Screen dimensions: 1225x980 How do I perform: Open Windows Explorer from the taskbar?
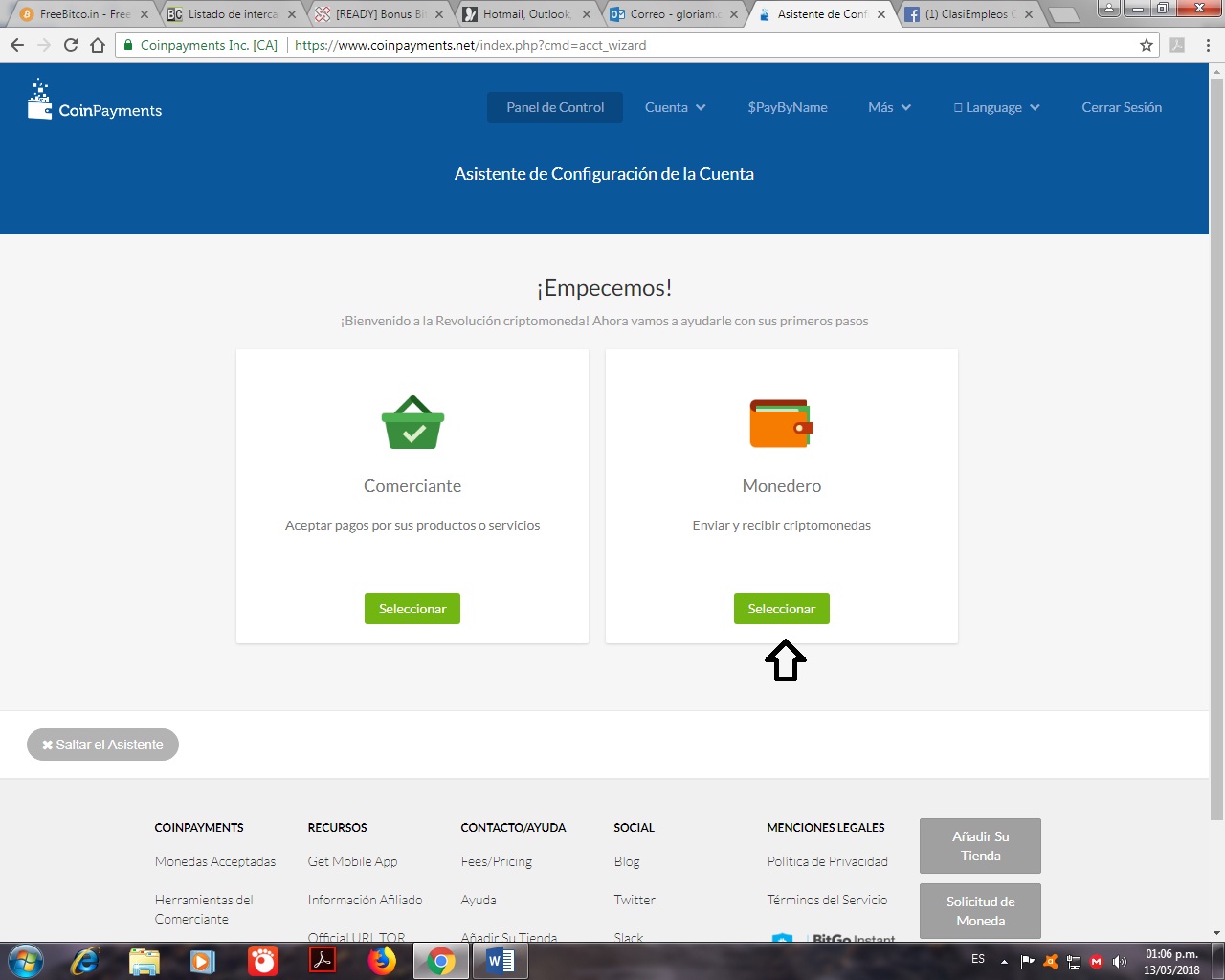[x=144, y=961]
